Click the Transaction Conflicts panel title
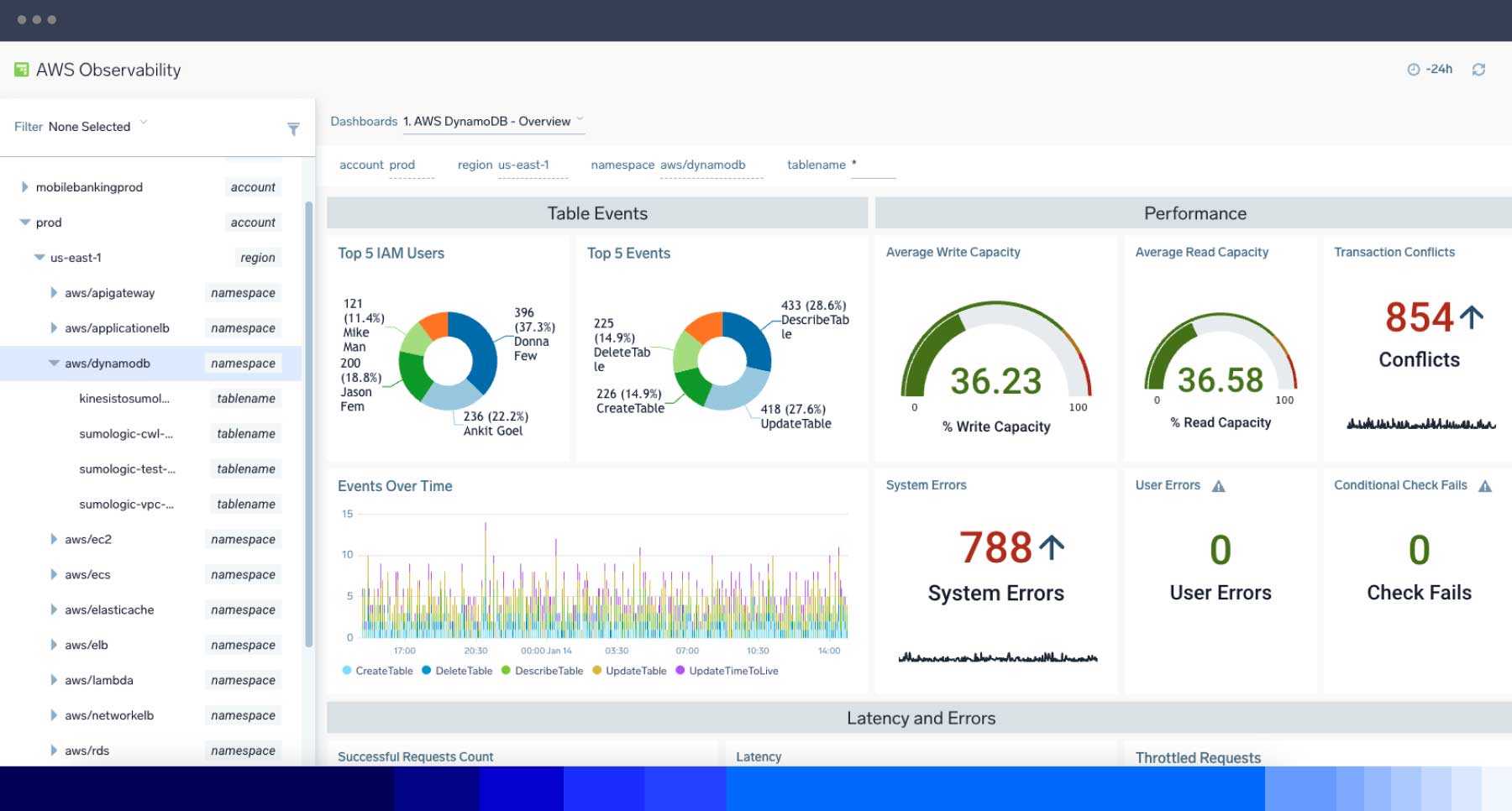Viewport: 1512px width, 811px height. (1394, 252)
